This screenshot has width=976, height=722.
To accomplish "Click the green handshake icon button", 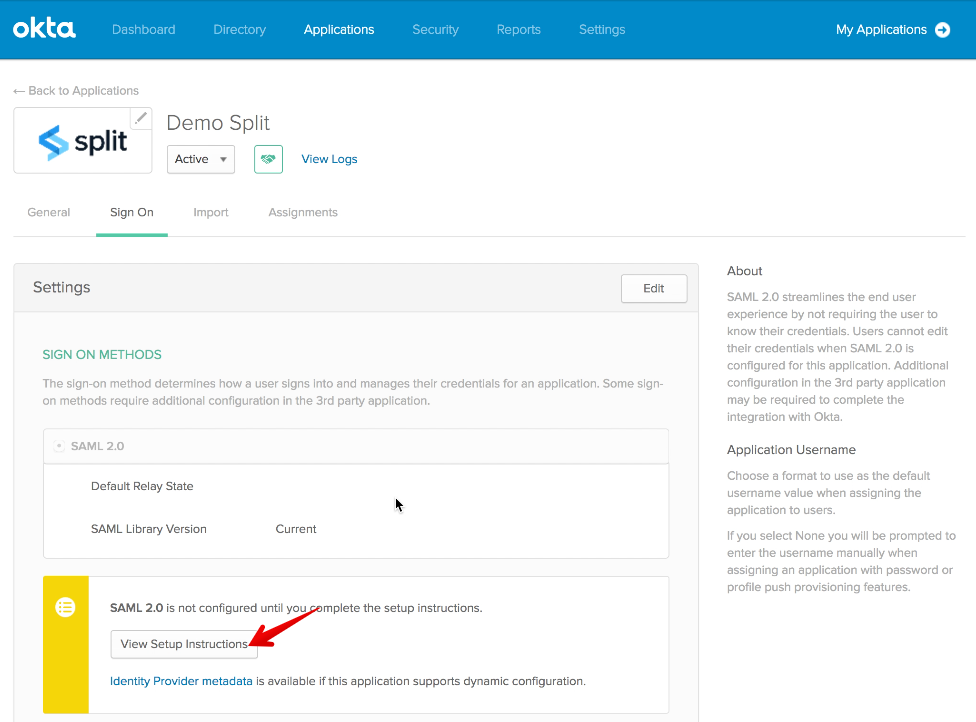I will pos(268,159).
